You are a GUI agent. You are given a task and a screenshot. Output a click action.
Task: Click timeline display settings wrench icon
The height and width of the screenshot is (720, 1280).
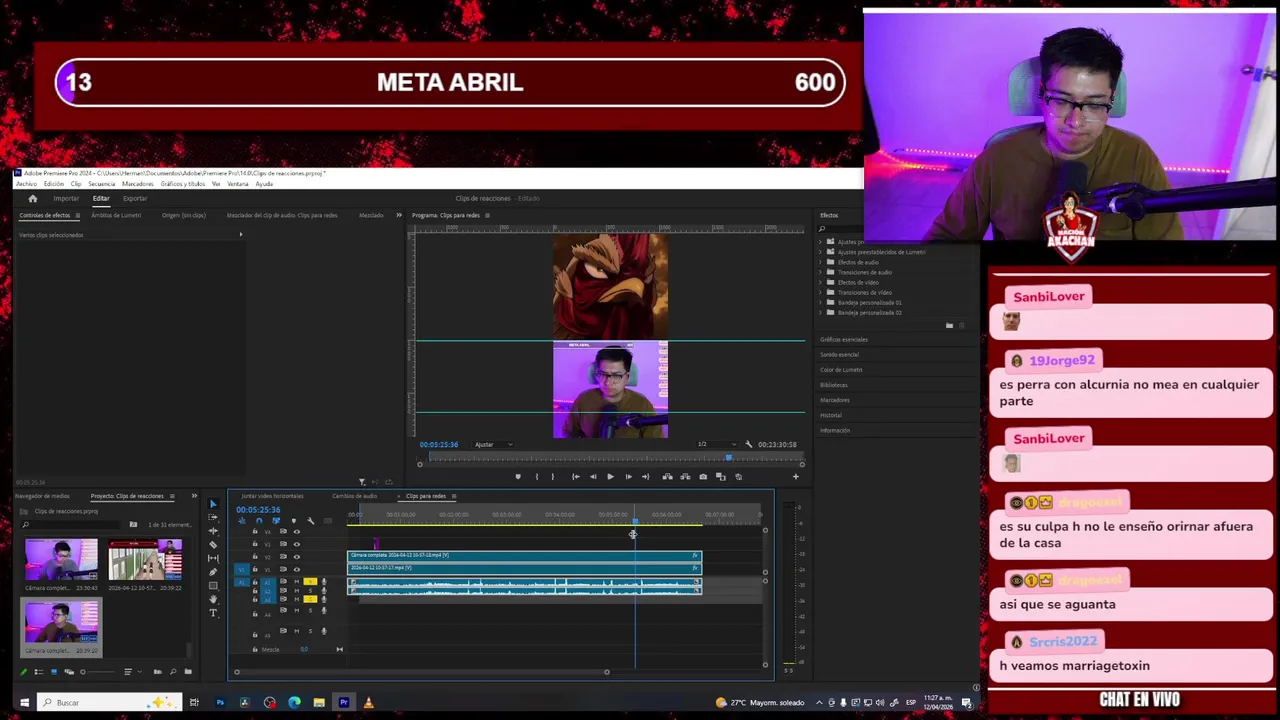310,521
